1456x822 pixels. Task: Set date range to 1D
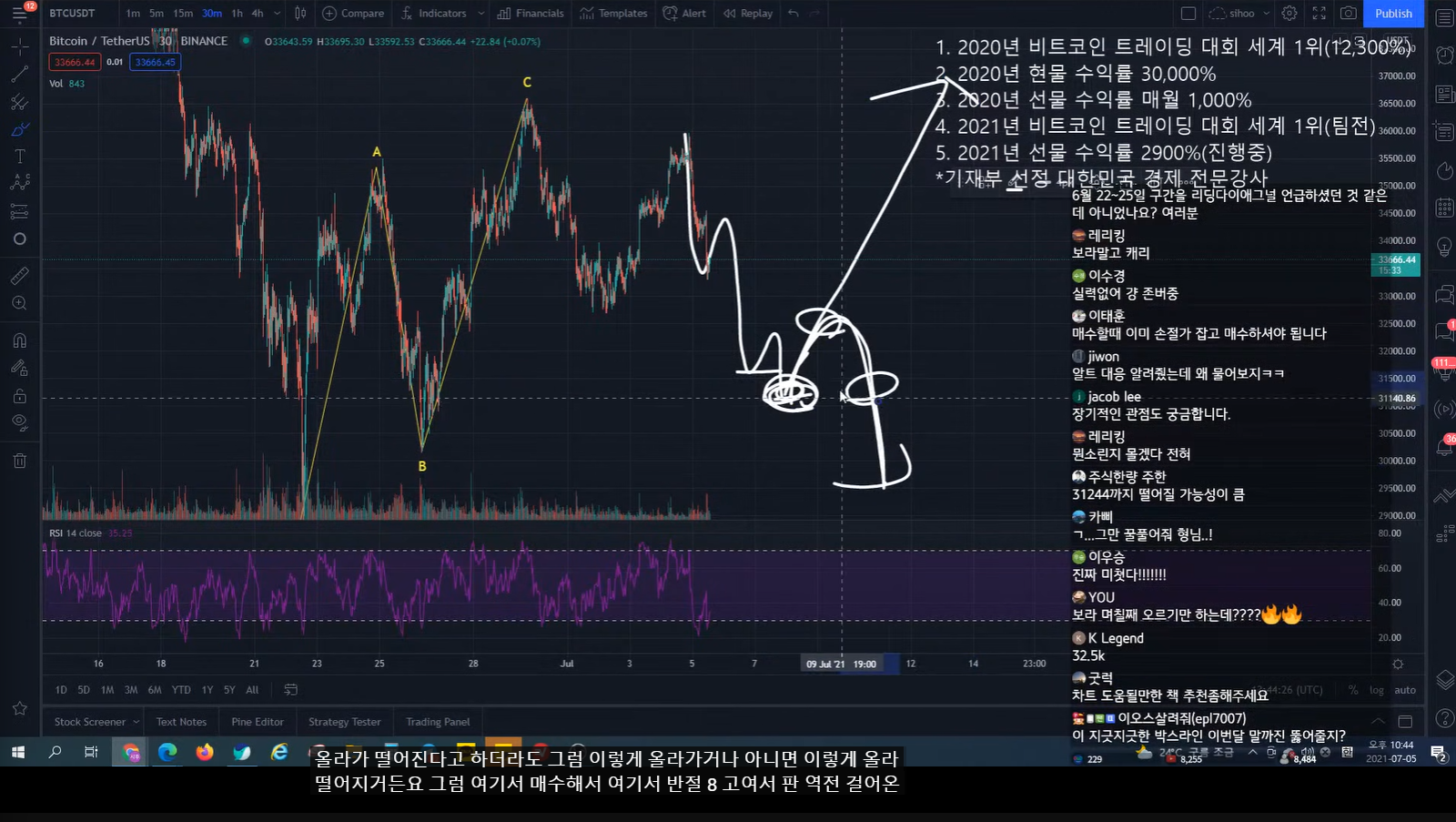click(x=61, y=690)
